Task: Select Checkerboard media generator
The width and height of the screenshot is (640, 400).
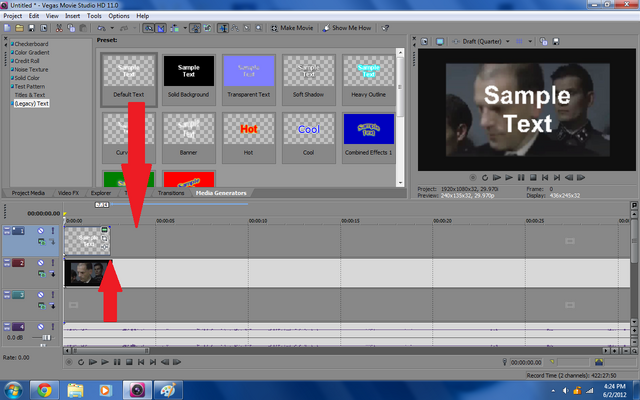Action: tap(31, 44)
